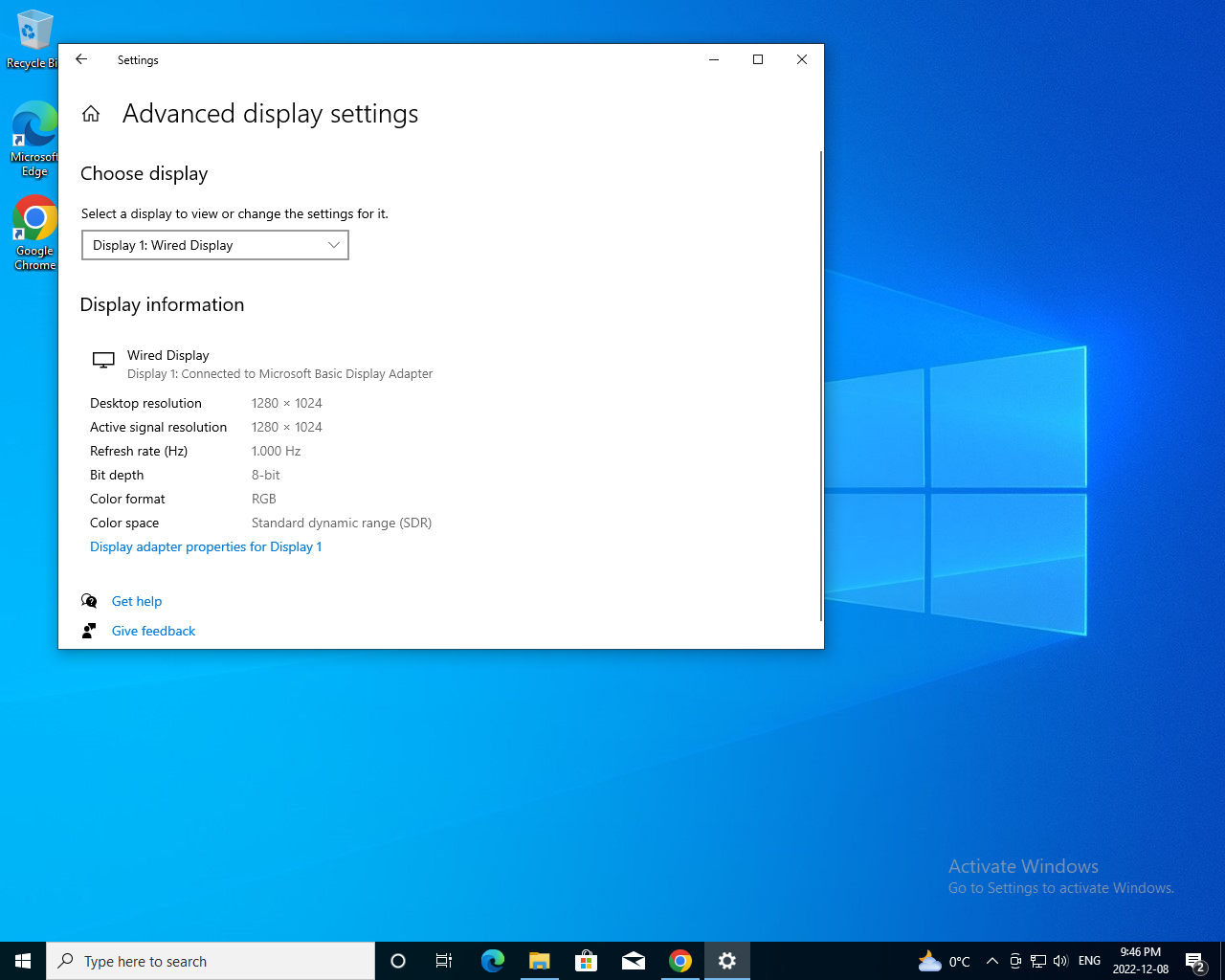Click the Settings back arrow
The image size is (1225, 980).
coord(81,59)
